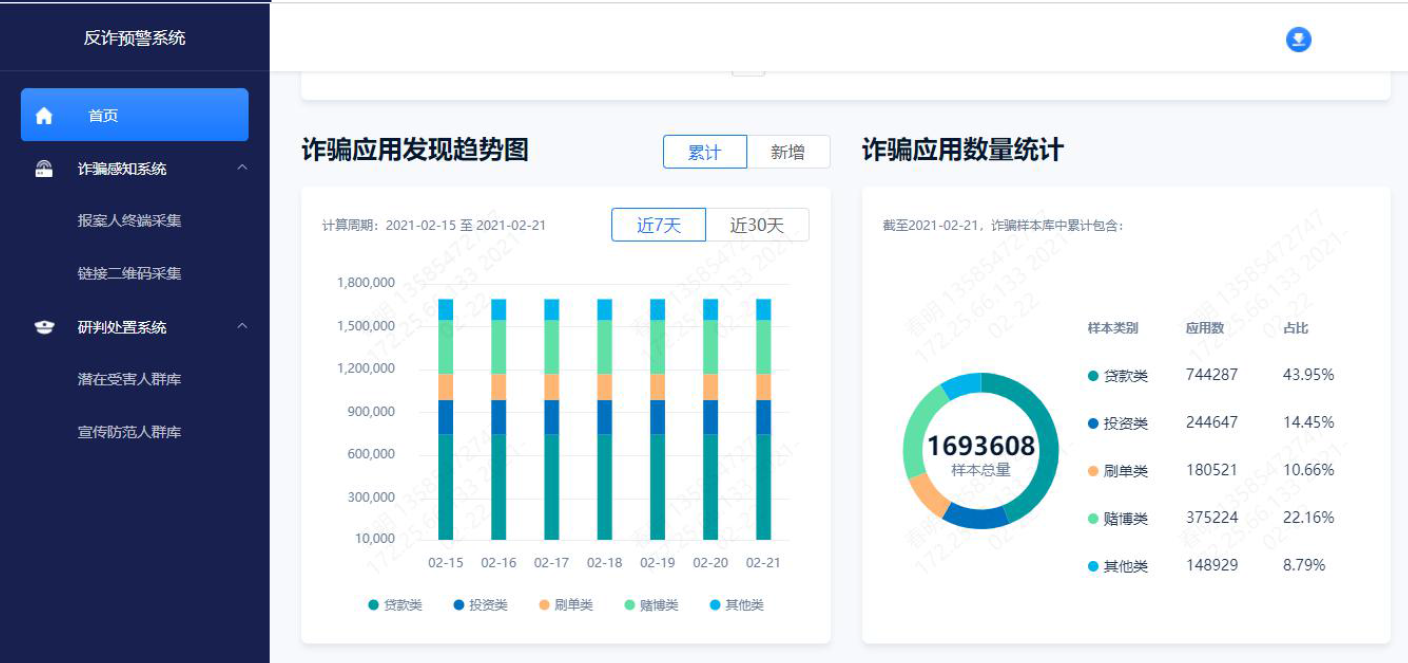Select the 诈骗感知系统 menu label
1408x663 pixels.
tap(122, 169)
